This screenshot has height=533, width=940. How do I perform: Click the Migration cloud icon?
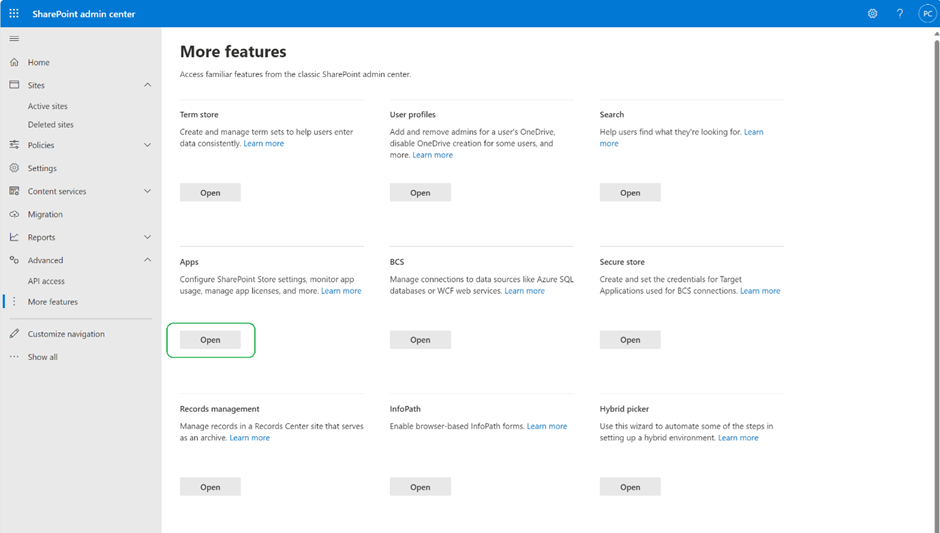click(x=14, y=214)
